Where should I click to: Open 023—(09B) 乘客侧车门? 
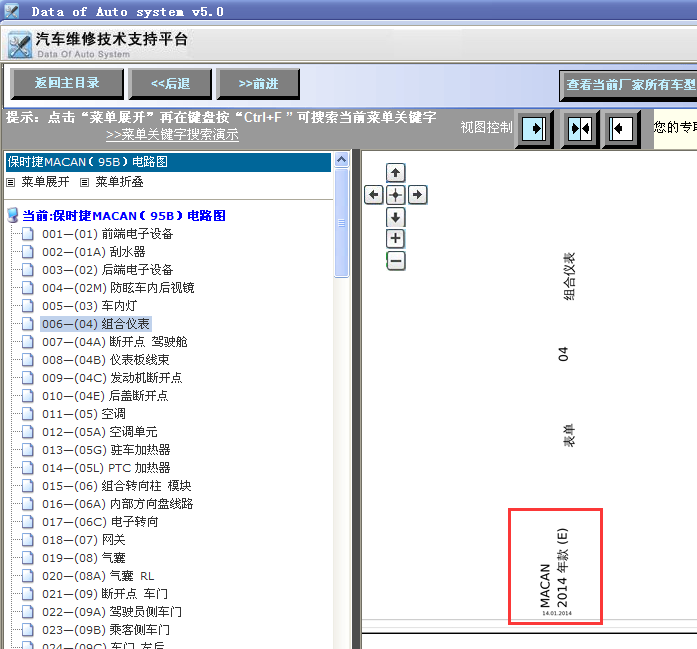point(106,630)
